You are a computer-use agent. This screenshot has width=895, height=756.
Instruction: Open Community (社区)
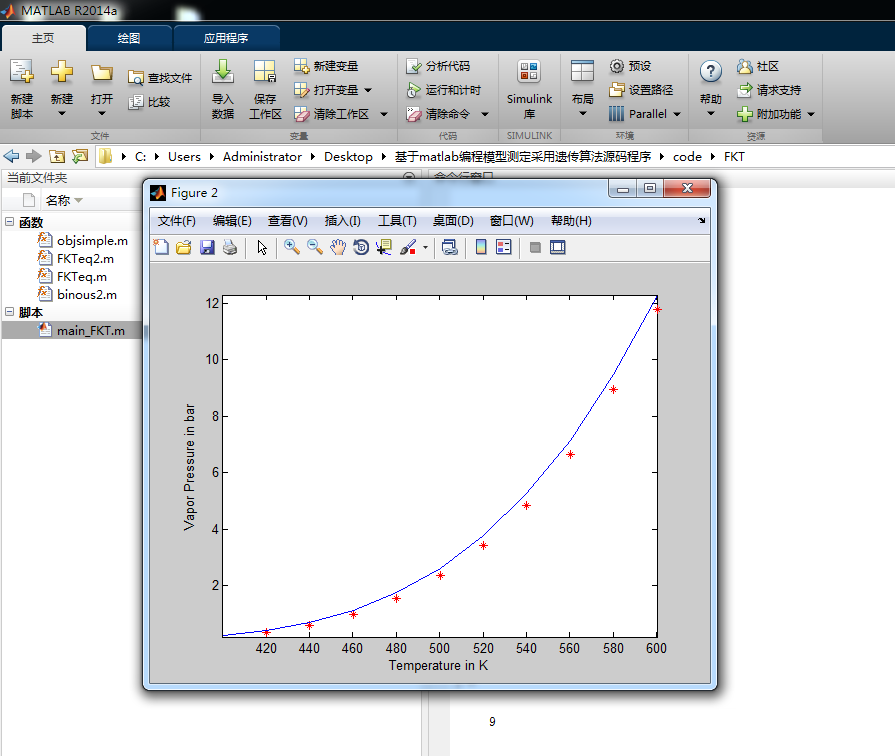tap(757, 66)
